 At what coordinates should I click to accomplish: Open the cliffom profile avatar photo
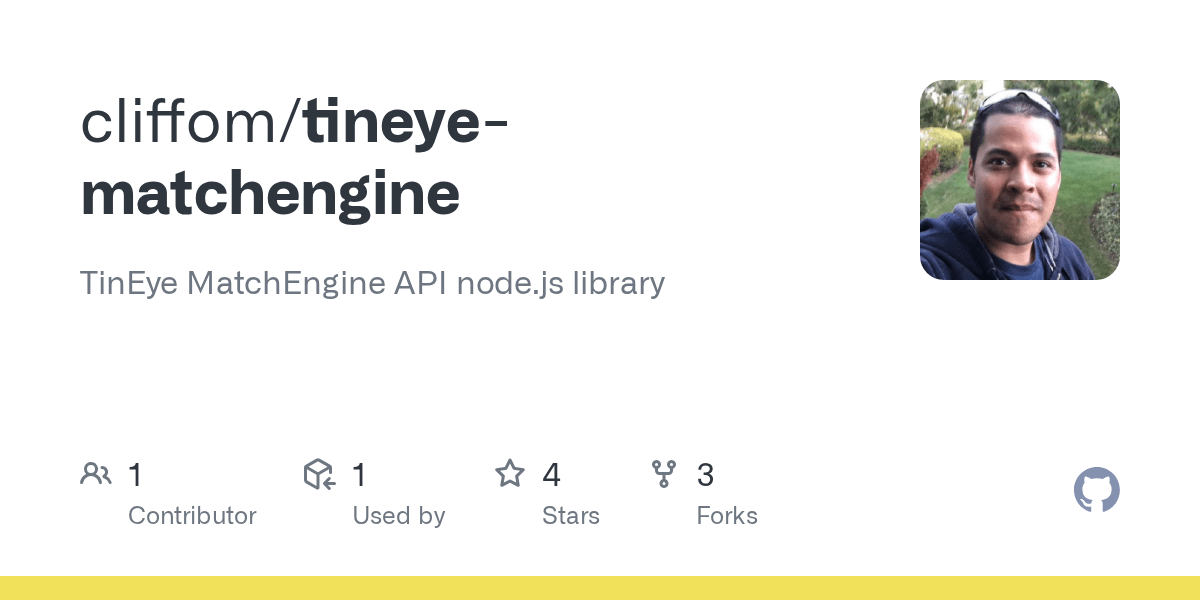click(1019, 180)
